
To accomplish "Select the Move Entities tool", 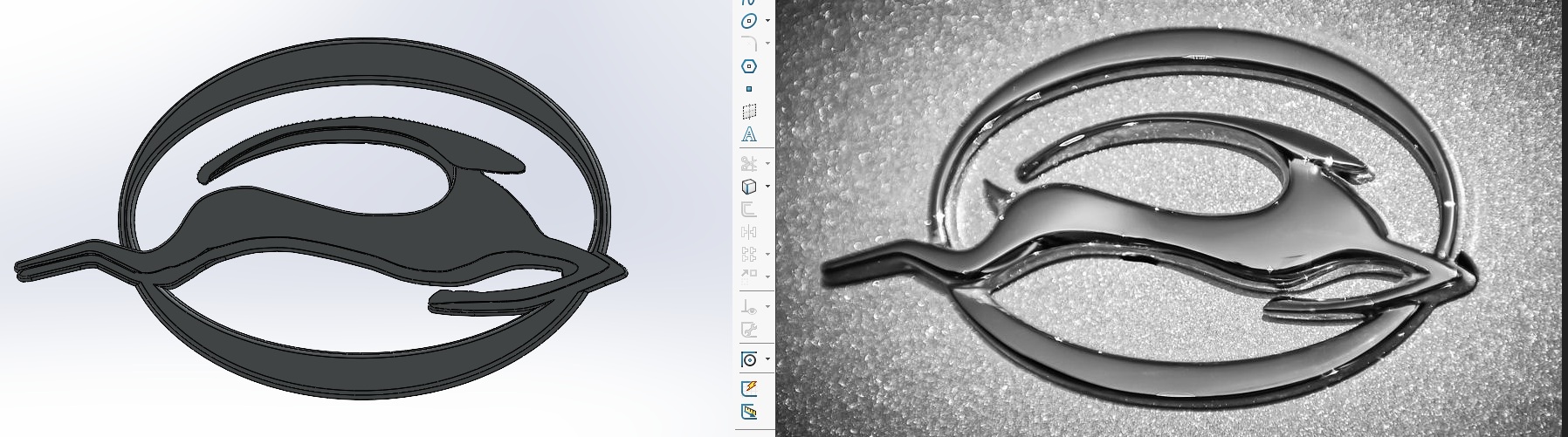I will [x=748, y=276].
